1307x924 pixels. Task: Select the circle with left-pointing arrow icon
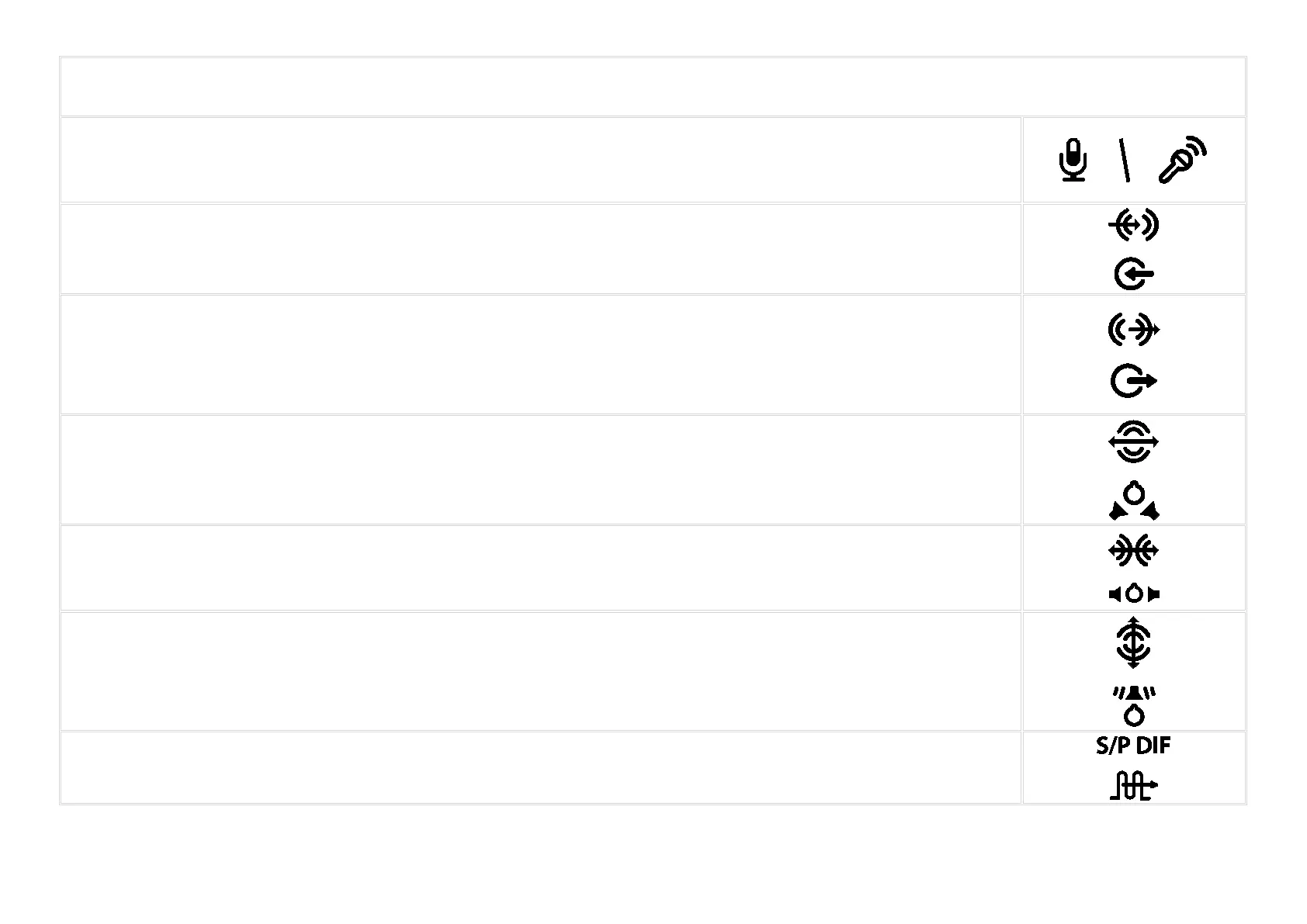[1133, 274]
